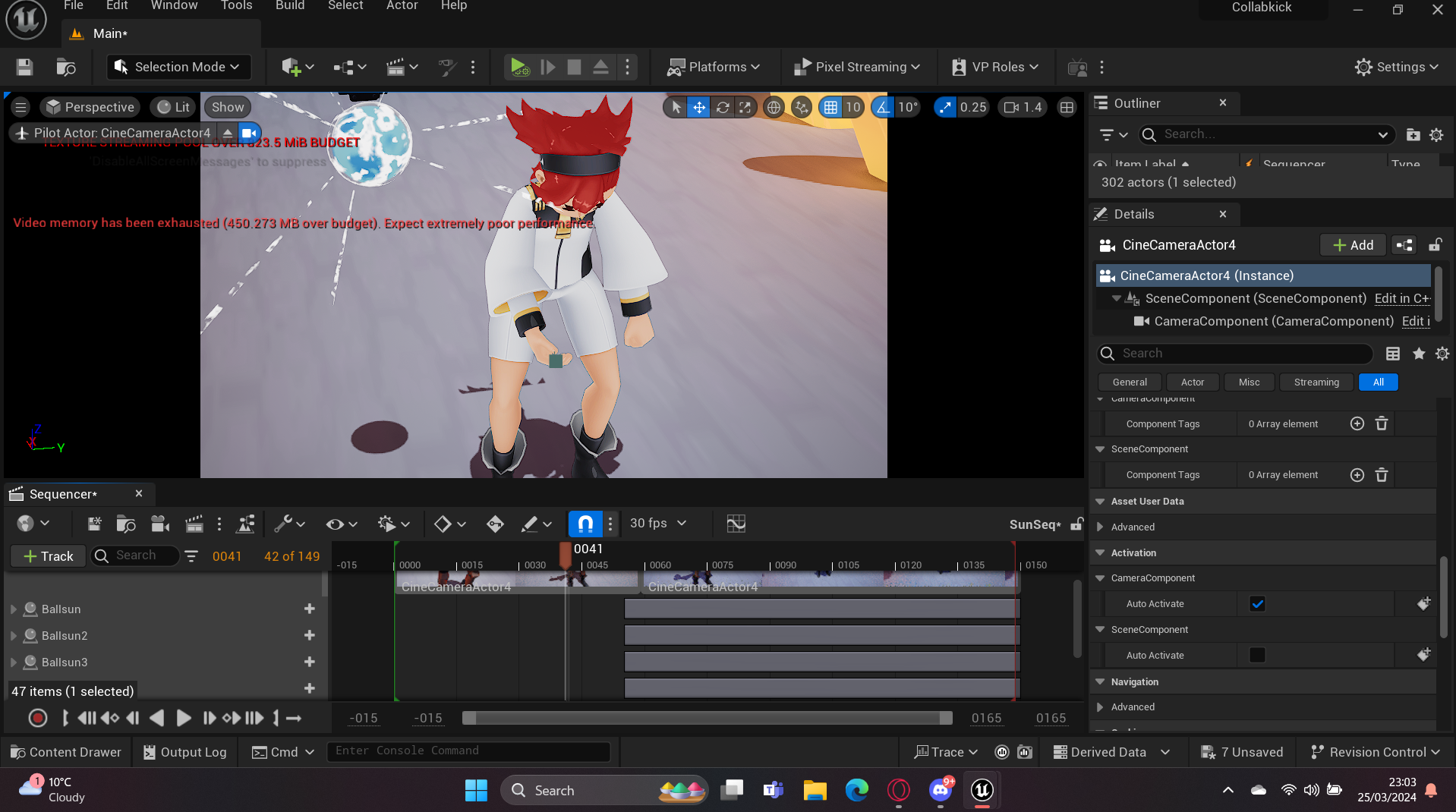Screen dimensions: 1456x812
Task: Click the Play in editor green button
Action: (519, 67)
